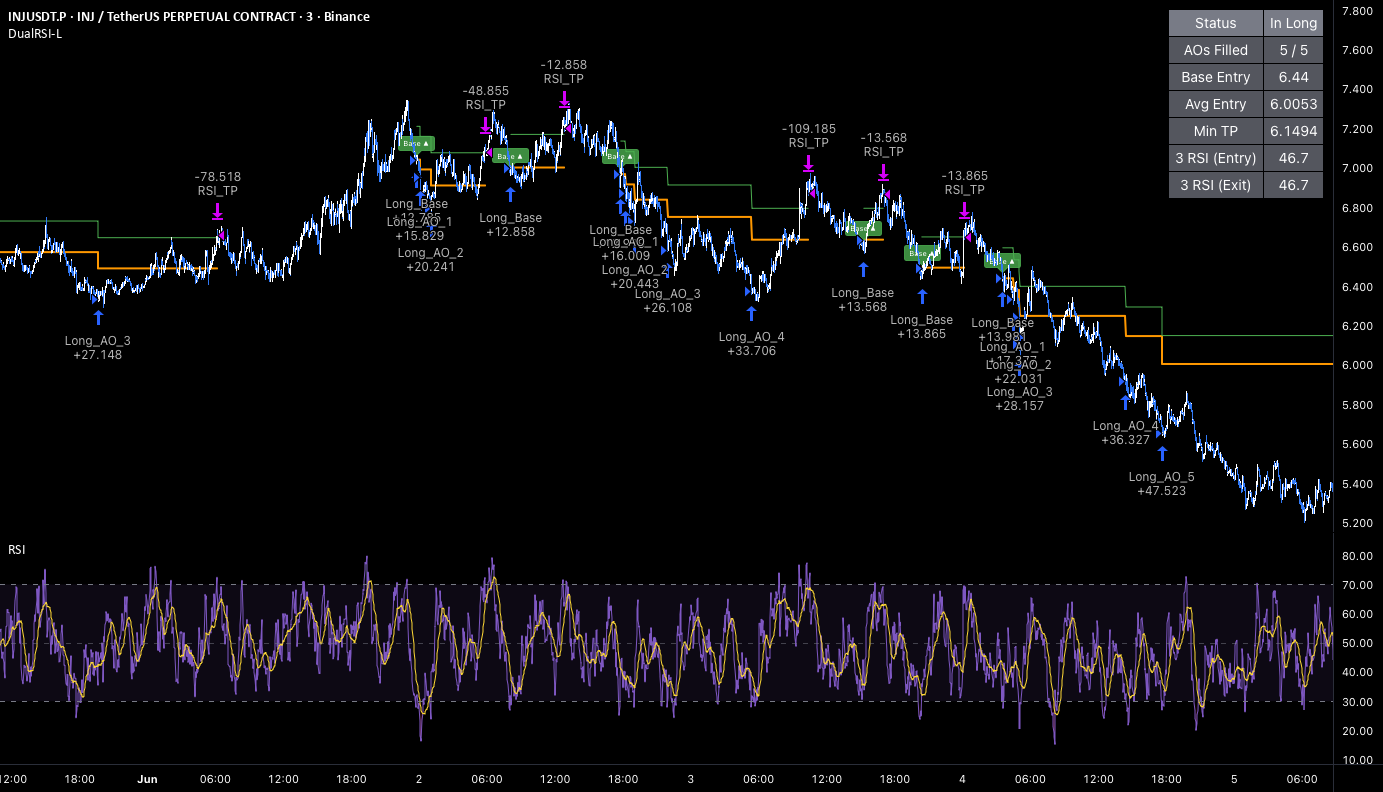Click the magenta exit arrow under -78.518 RSI_TP
The height and width of the screenshot is (792, 1383).
[218, 211]
